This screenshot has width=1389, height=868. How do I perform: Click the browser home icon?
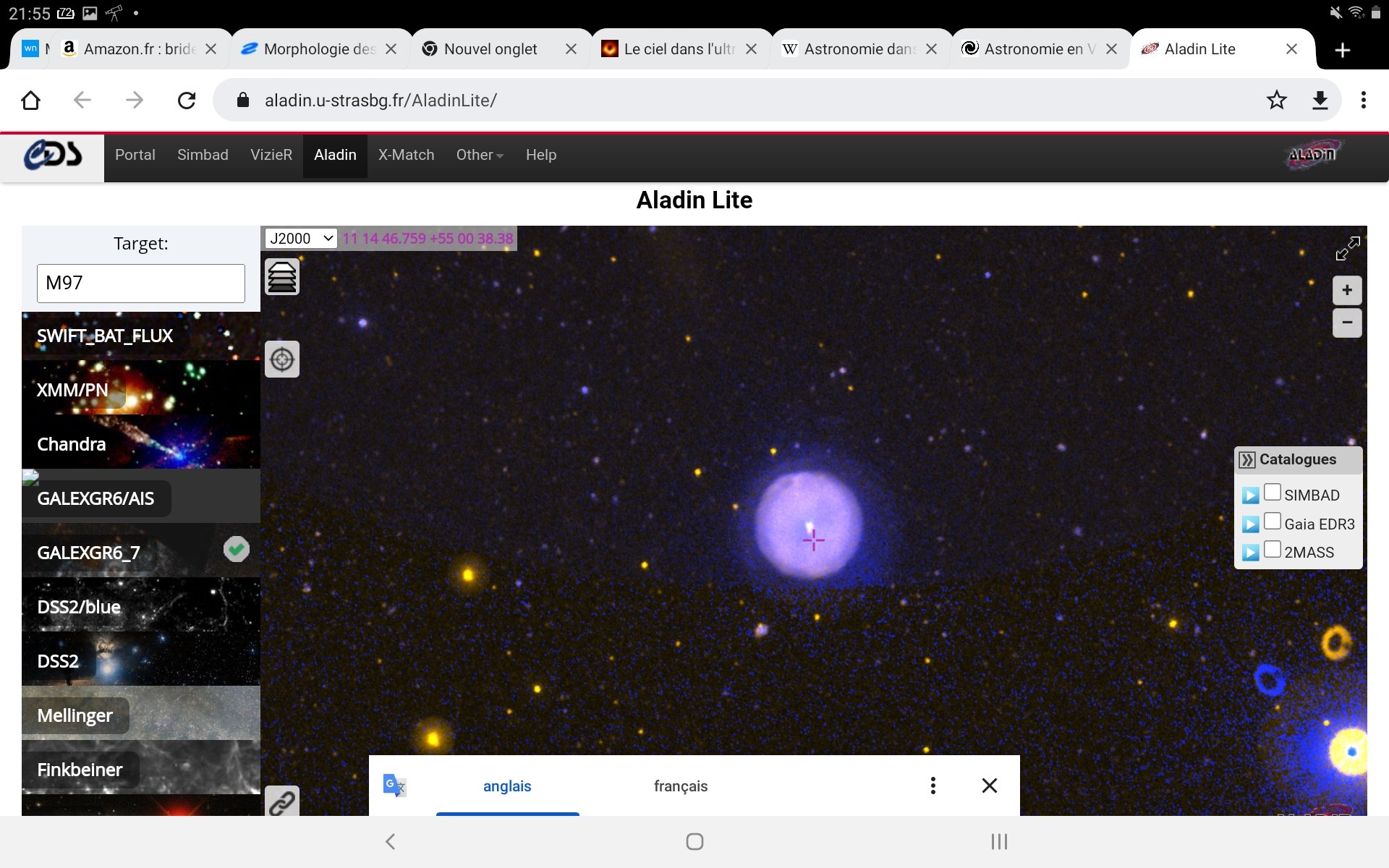click(x=30, y=100)
